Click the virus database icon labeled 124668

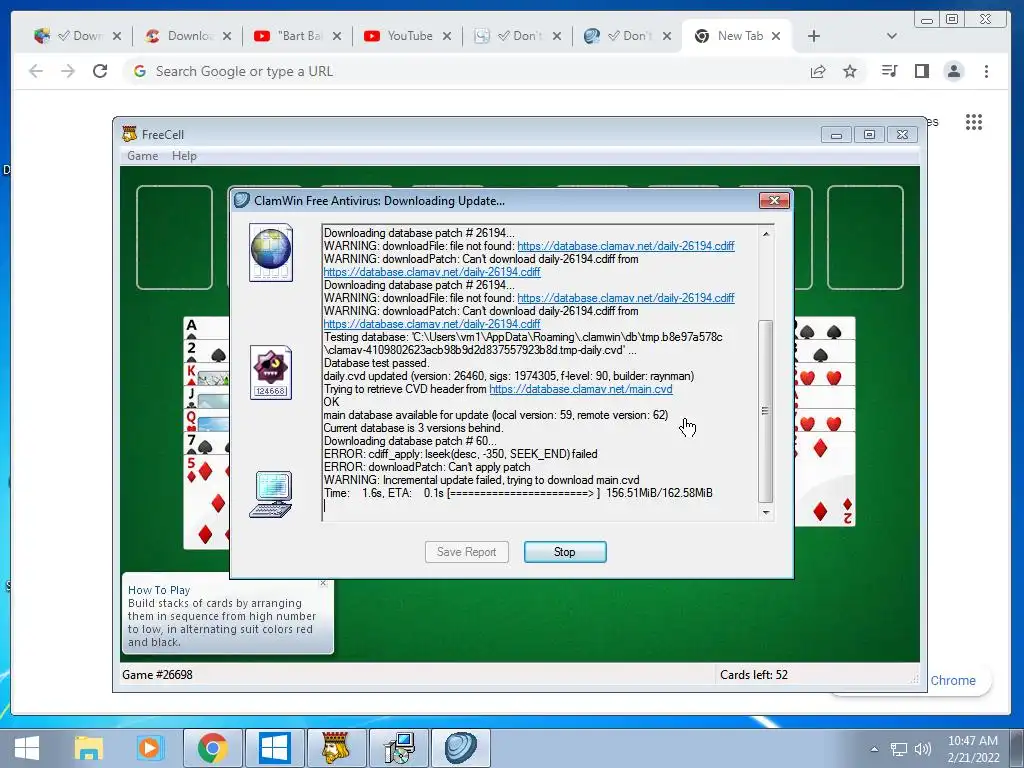(270, 372)
